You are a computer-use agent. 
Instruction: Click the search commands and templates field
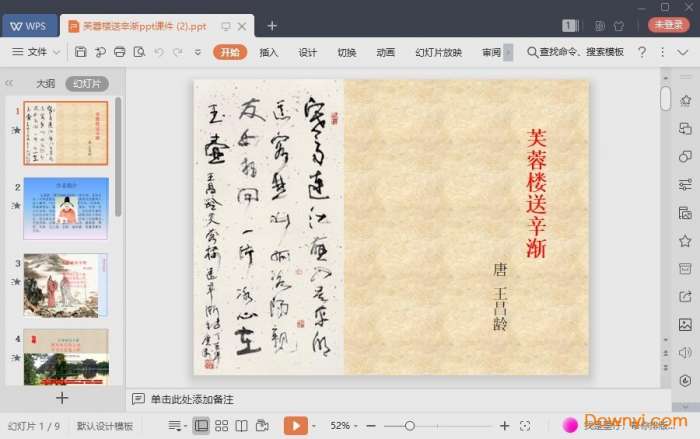point(575,52)
